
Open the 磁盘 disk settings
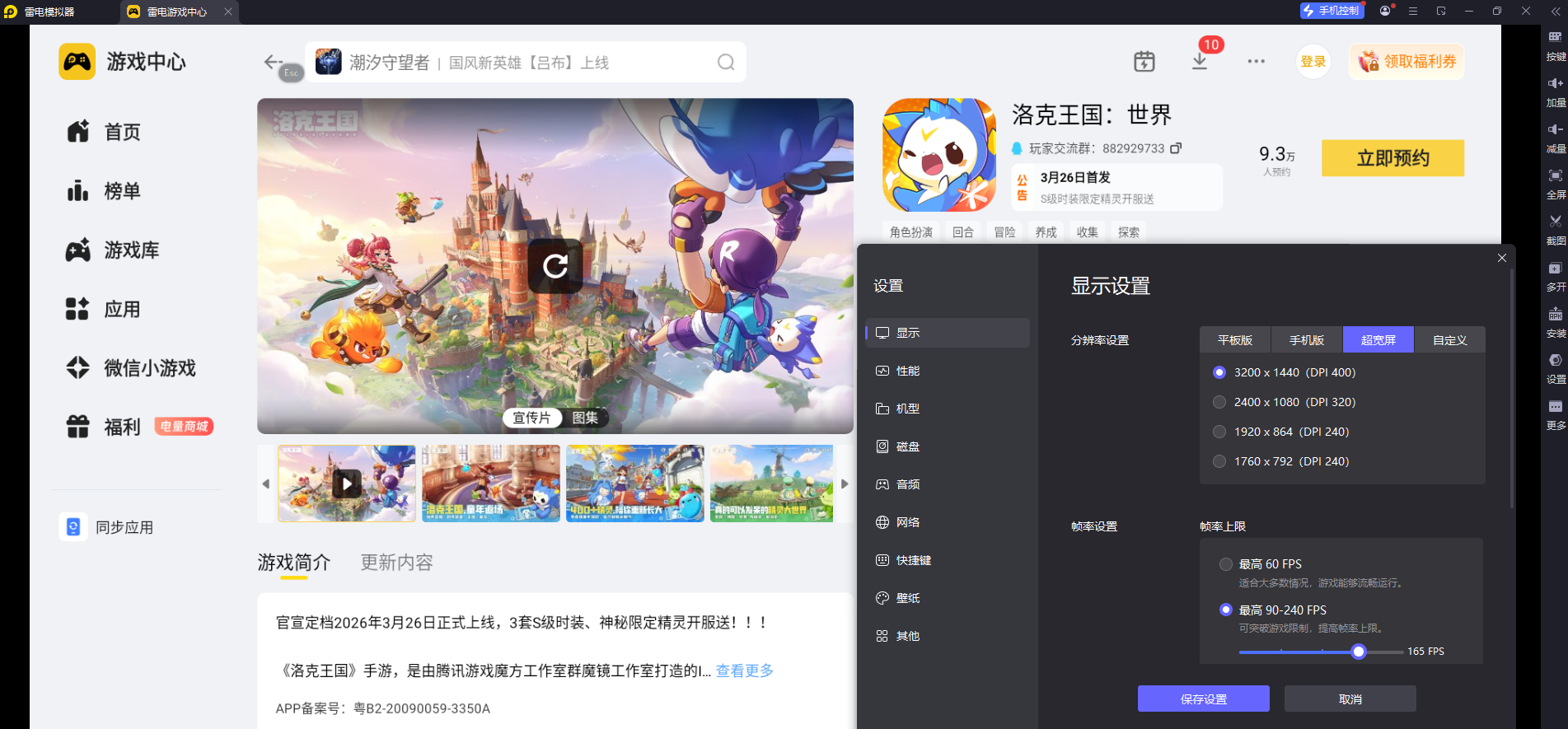click(948, 446)
